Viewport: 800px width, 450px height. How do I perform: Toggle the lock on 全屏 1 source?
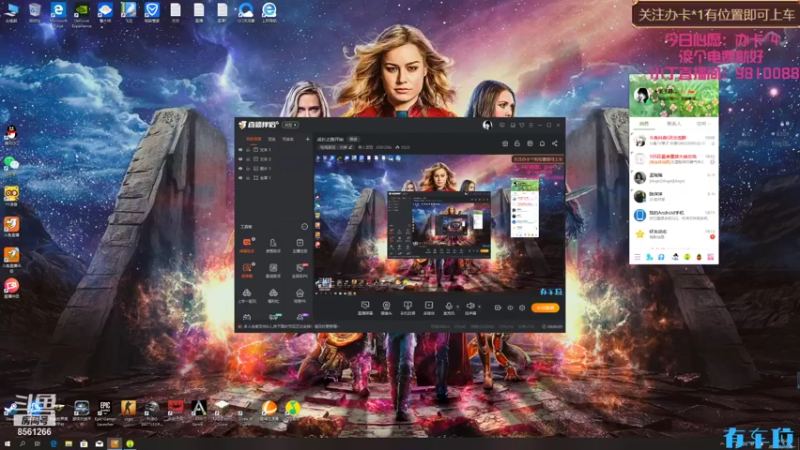point(248,178)
